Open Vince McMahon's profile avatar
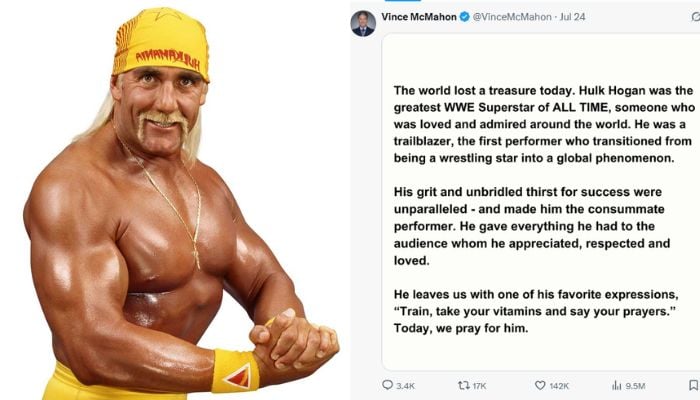The width and height of the screenshot is (700, 400). pos(363,22)
